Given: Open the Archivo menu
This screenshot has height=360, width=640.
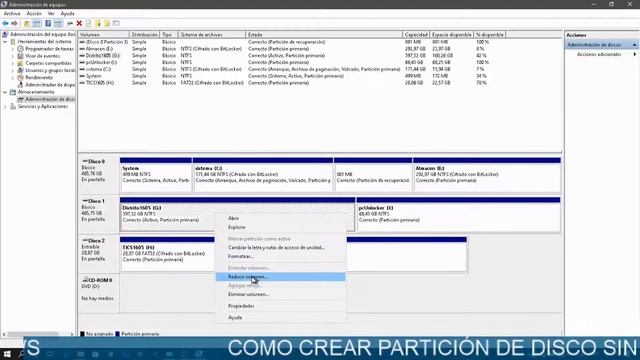Looking at the screenshot, I should [12, 13].
